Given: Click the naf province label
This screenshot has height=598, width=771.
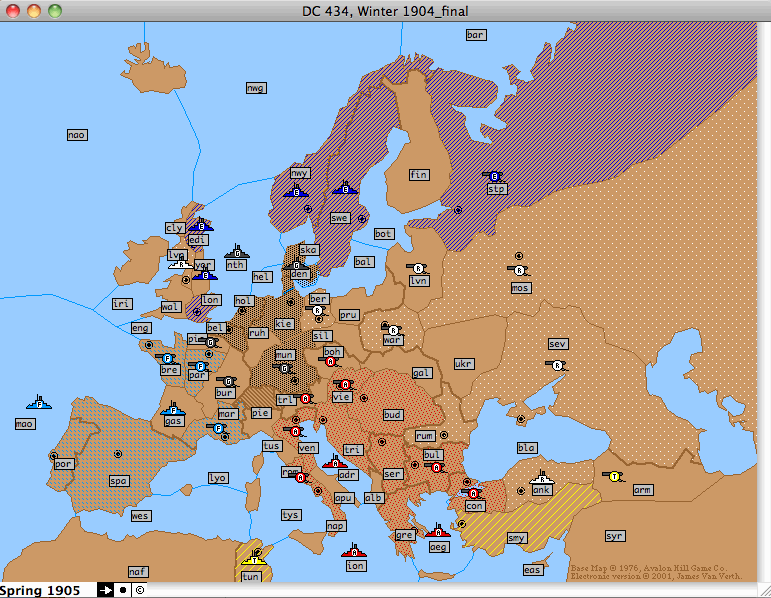Looking at the screenshot, I should (138, 571).
